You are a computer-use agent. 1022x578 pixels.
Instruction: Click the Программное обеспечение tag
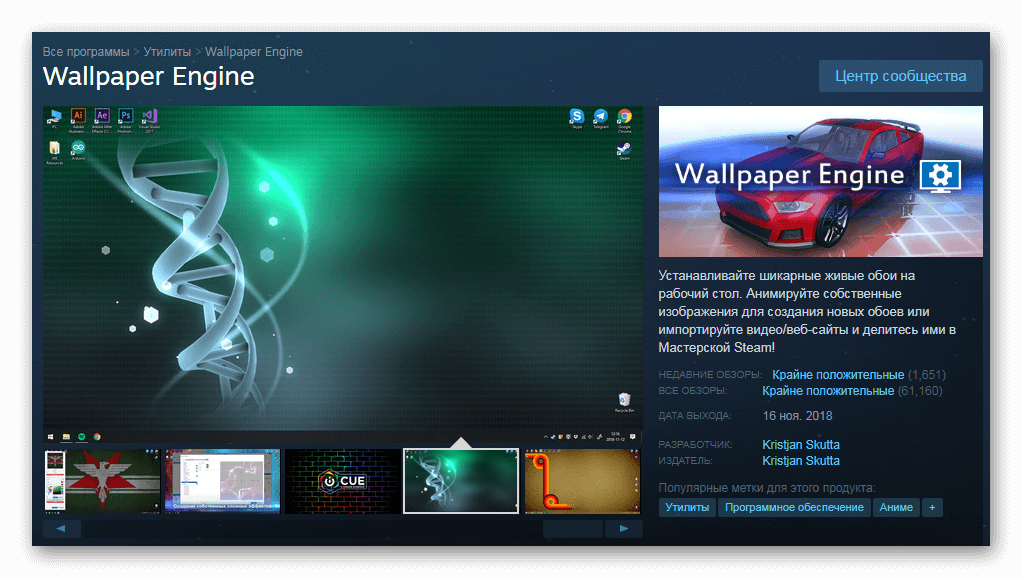click(x=794, y=507)
